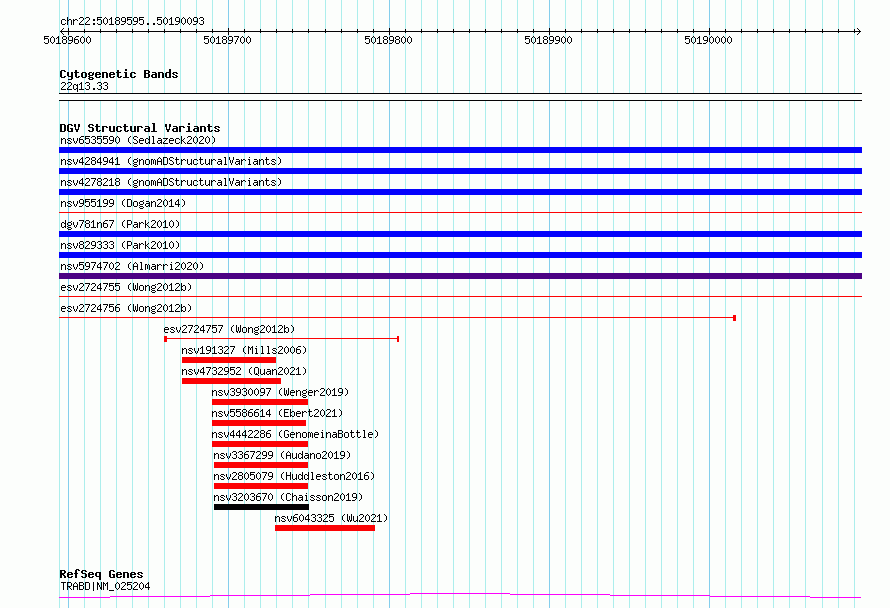Click the magenta TRABD gene track line
Viewport: 890px width, 608px height.
pyautogui.click(x=460, y=595)
